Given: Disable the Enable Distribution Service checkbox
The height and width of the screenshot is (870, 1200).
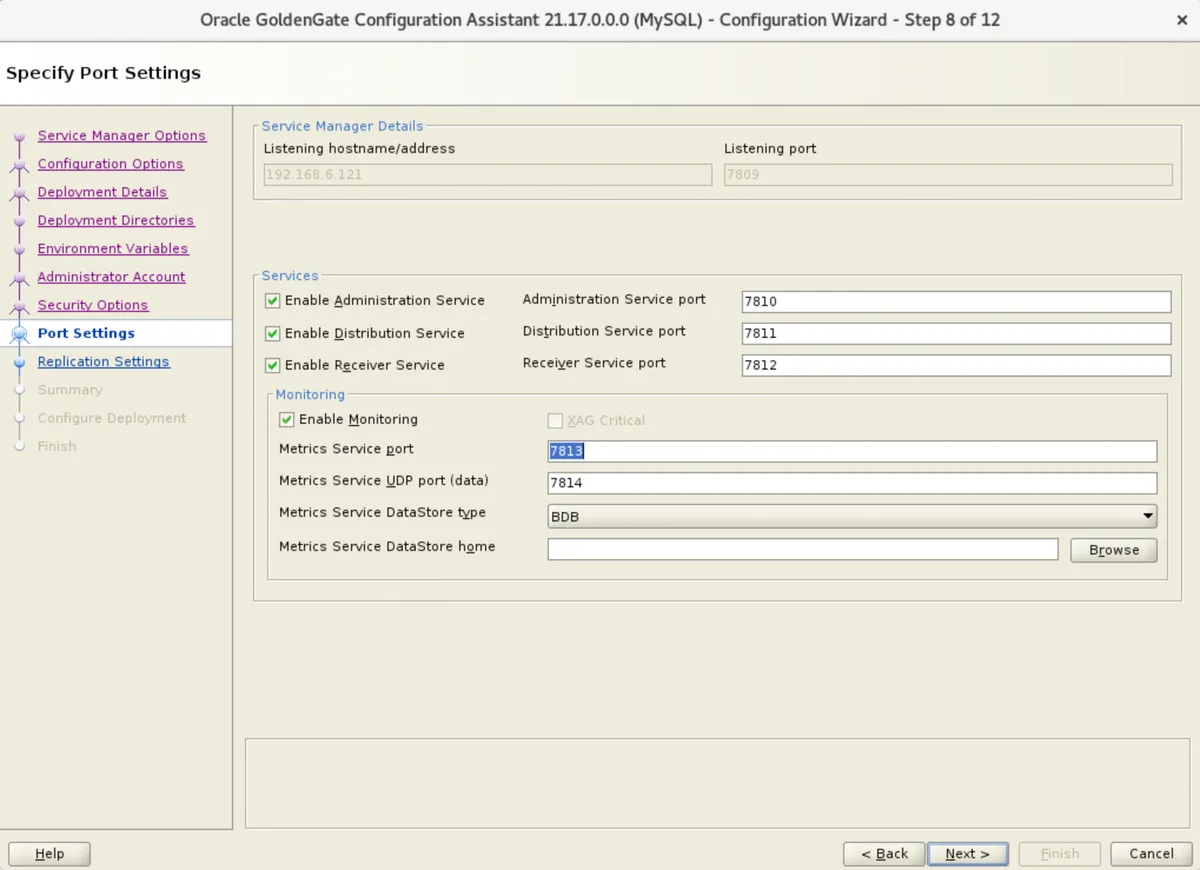Looking at the screenshot, I should tap(273, 333).
